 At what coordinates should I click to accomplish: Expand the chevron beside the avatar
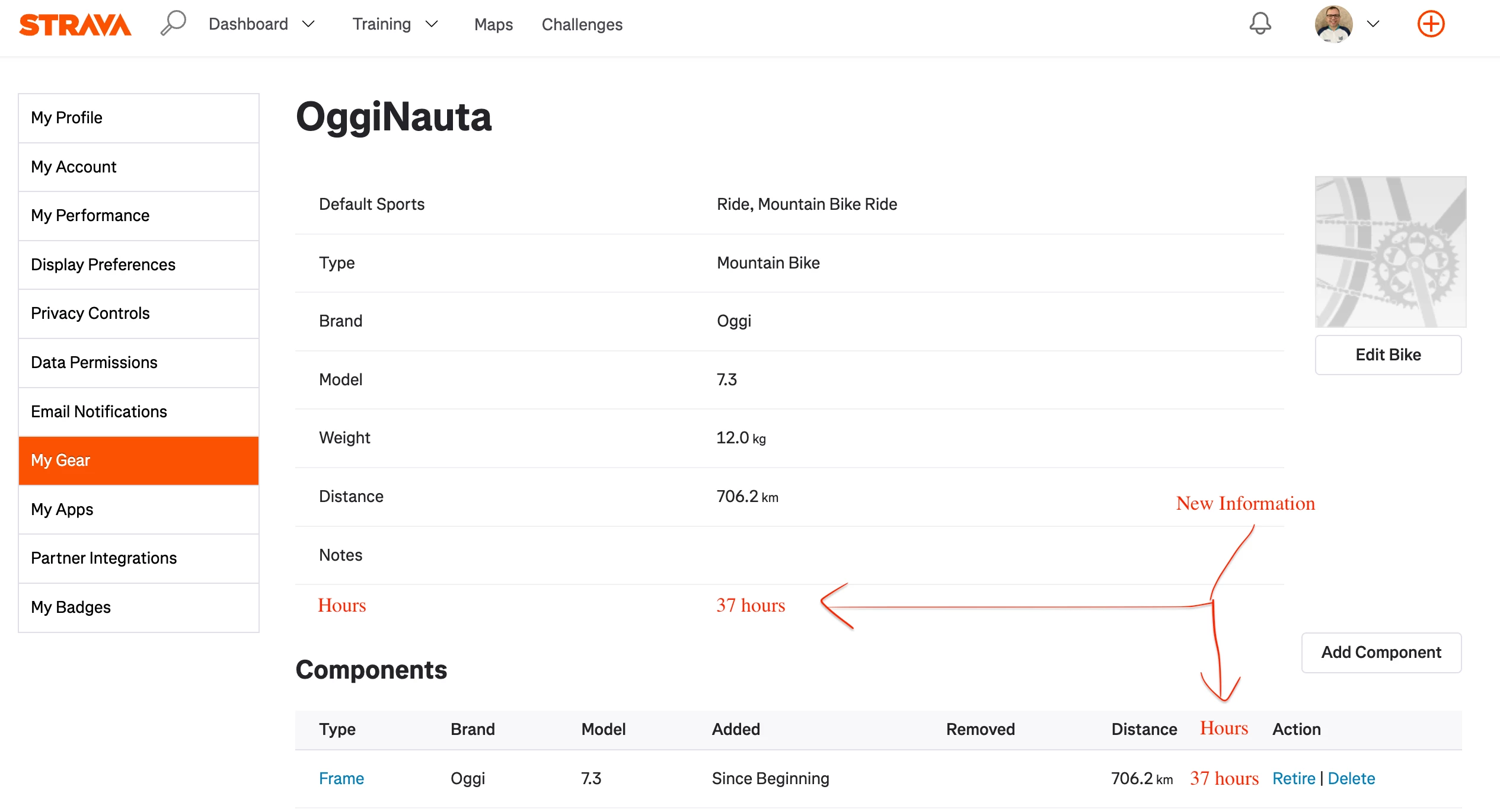(x=1373, y=24)
